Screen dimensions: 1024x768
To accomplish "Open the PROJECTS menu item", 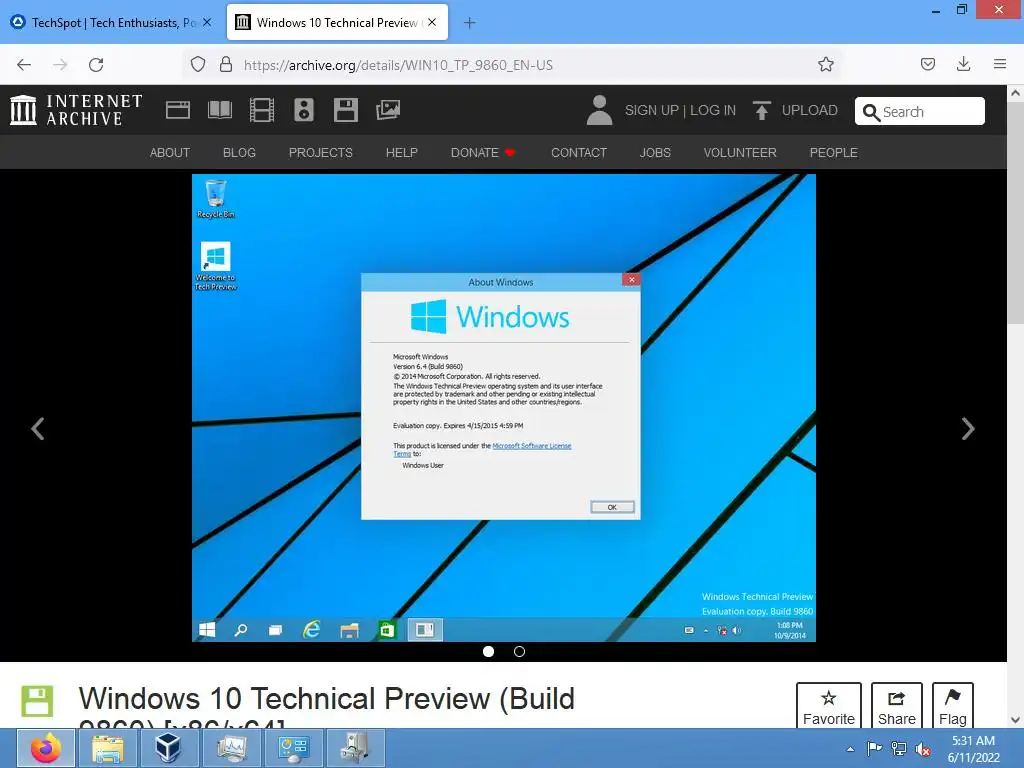I will pyautogui.click(x=321, y=152).
